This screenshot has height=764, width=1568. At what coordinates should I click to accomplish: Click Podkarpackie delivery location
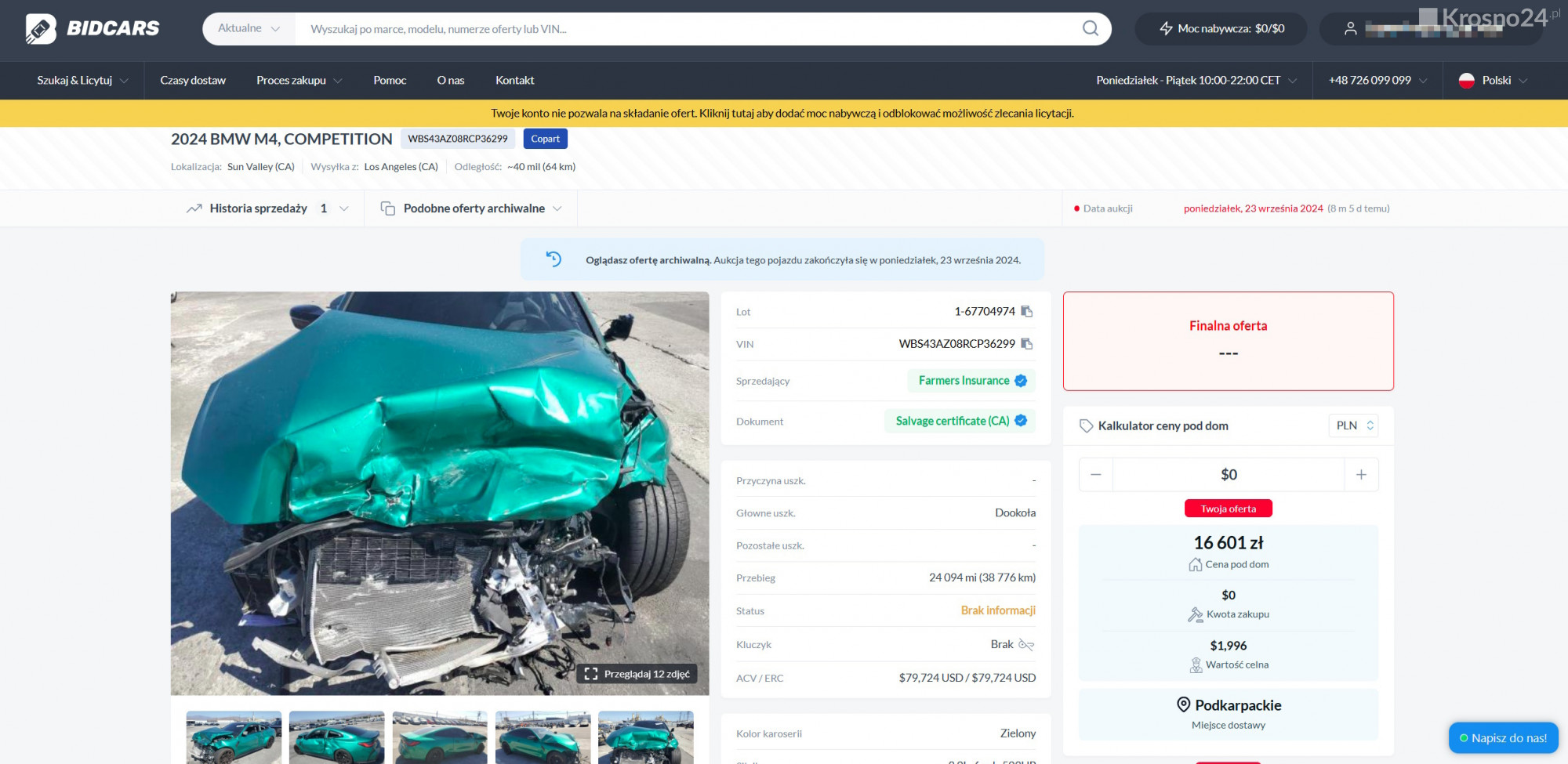coord(1229,714)
